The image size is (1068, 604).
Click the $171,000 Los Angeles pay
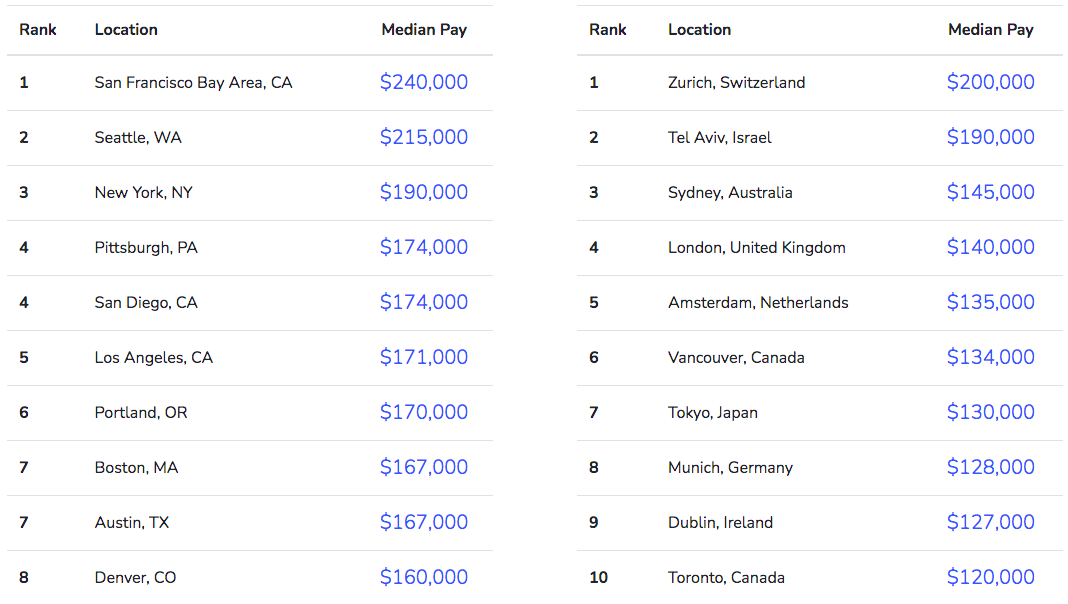click(x=423, y=358)
